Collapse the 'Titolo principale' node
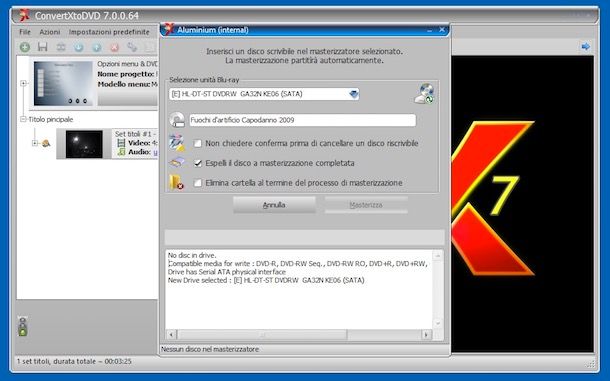Viewport: 610px width, 381px height. point(23,119)
